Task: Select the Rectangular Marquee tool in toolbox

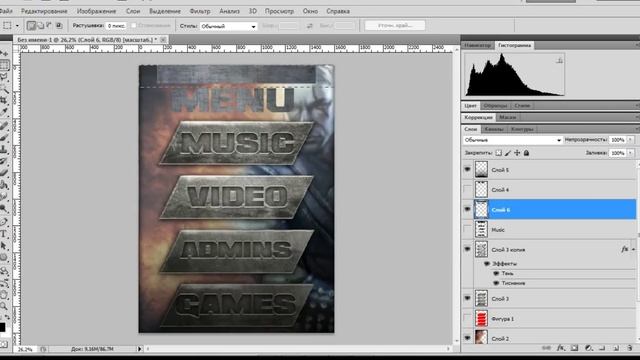Action: [4, 65]
